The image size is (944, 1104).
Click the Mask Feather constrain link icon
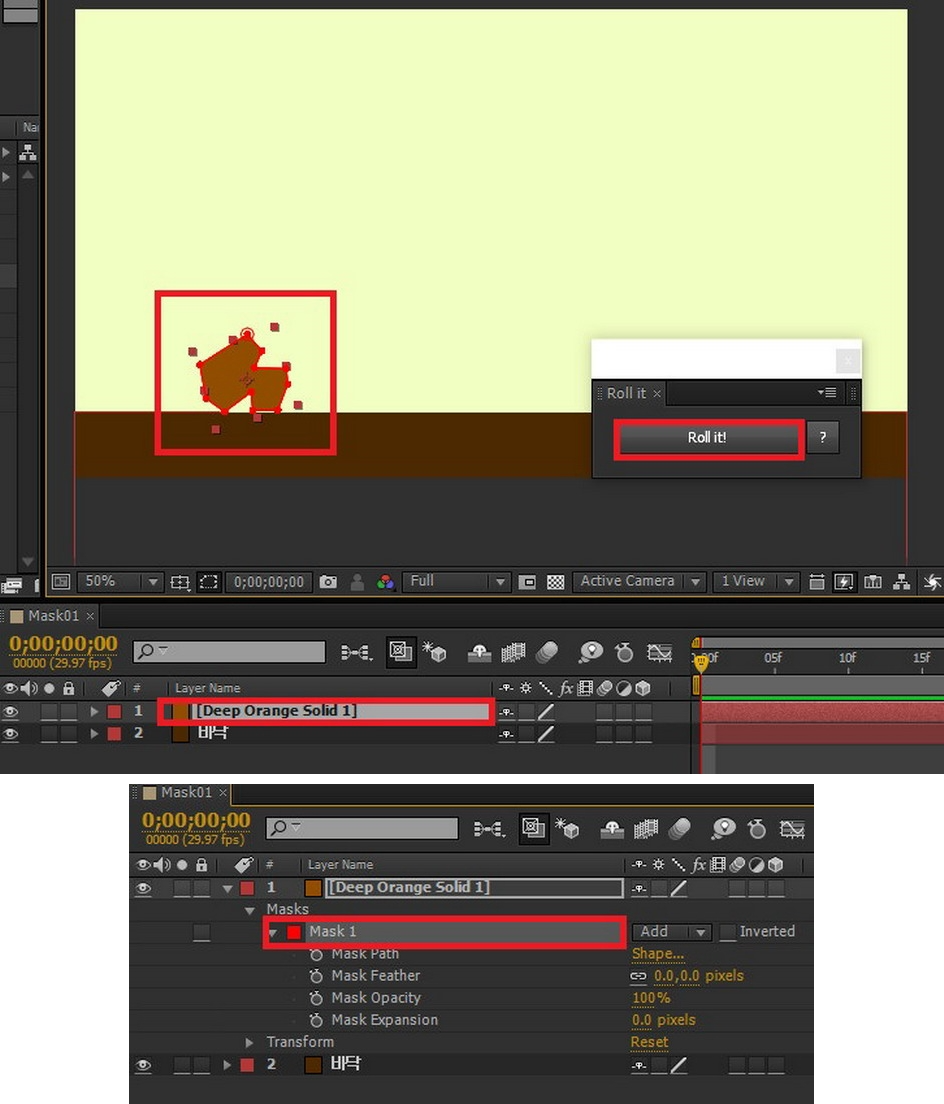pyautogui.click(x=638, y=976)
